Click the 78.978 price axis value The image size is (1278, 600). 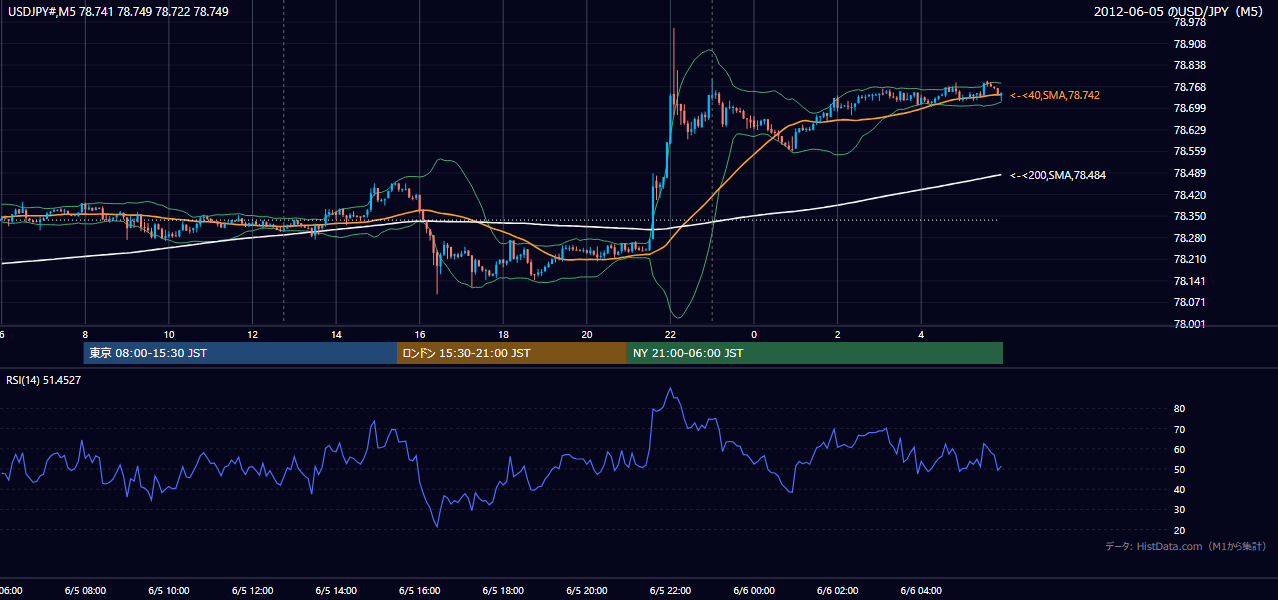pos(1189,23)
